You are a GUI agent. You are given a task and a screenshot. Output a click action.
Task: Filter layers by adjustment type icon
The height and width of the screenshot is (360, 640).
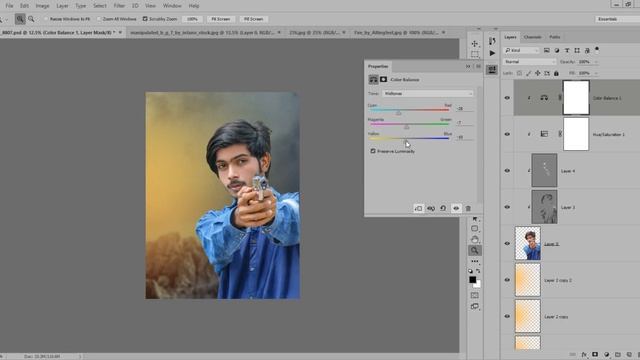[557, 50]
